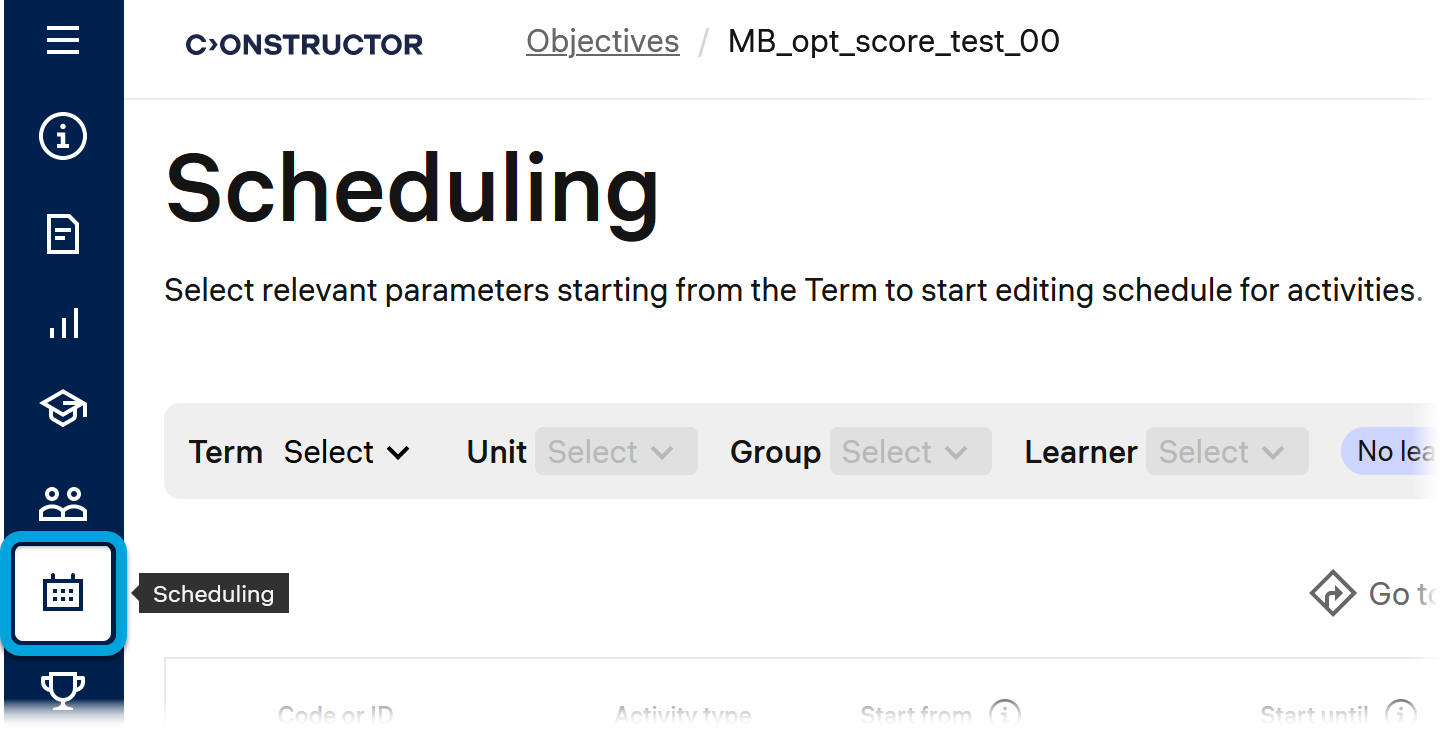Open the people group sidebar icon

click(x=63, y=503)
